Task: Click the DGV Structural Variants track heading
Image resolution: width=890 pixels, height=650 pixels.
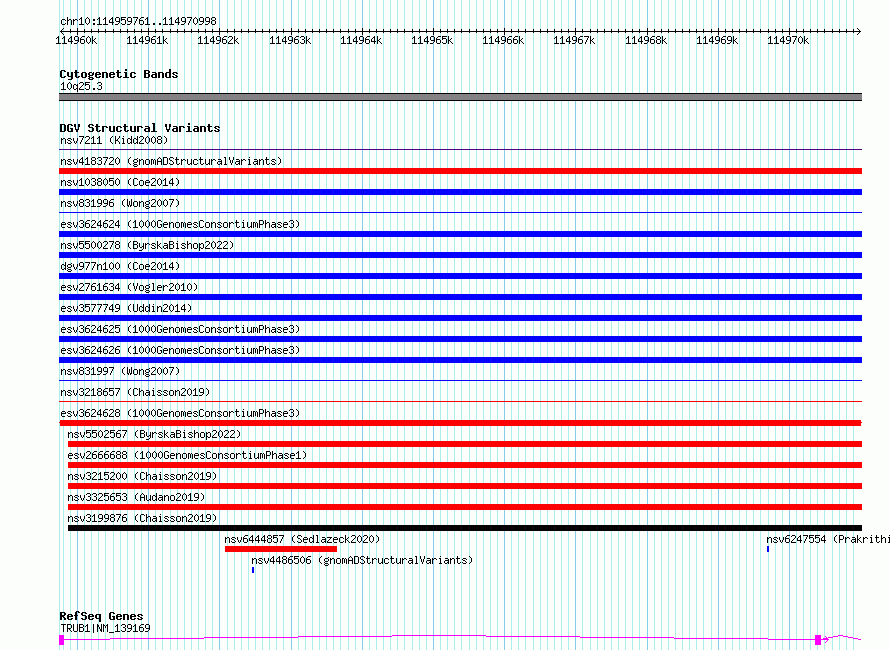Action: tap(139, 128)
